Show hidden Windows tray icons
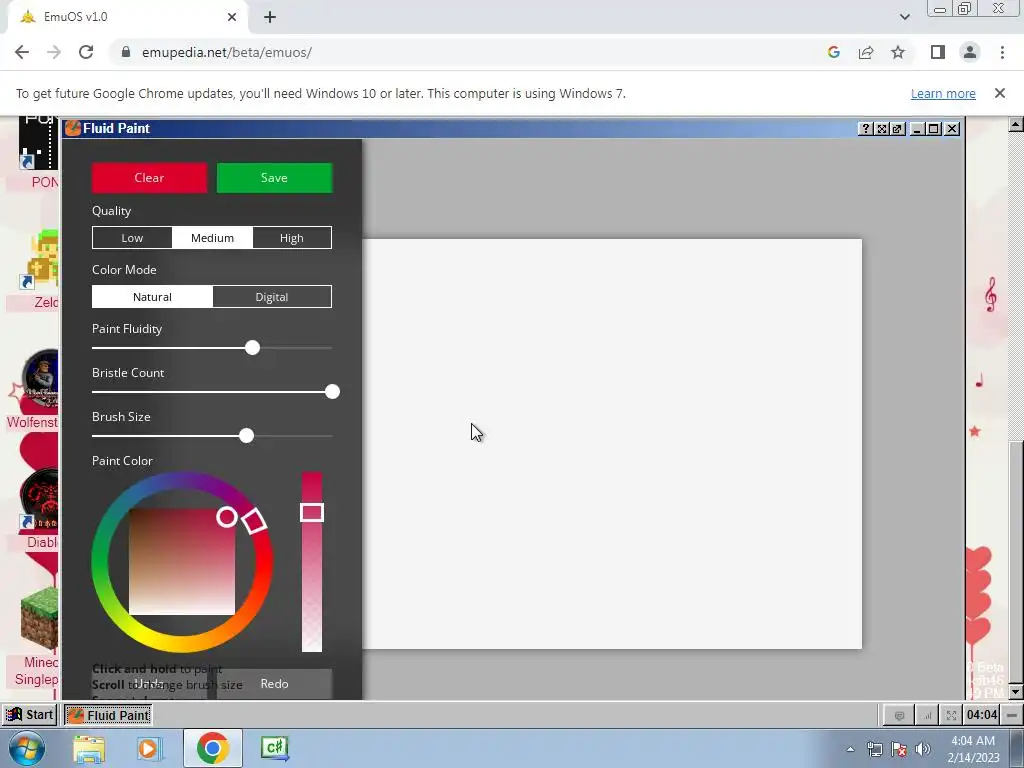1024x768 pixels. tap(850, 749)
